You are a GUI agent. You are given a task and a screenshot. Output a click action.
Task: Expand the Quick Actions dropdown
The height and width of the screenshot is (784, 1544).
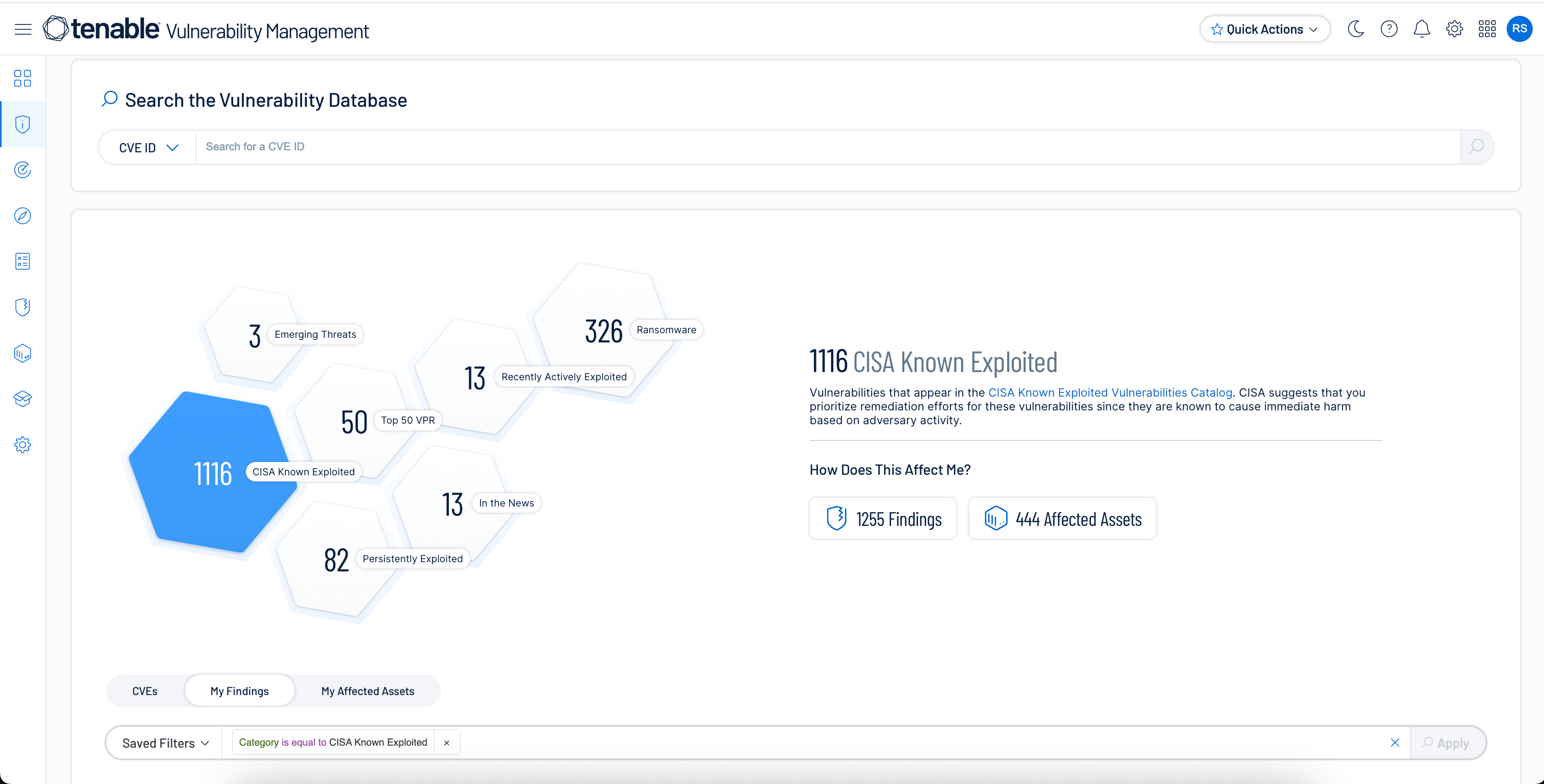[x=1265, y=29]
